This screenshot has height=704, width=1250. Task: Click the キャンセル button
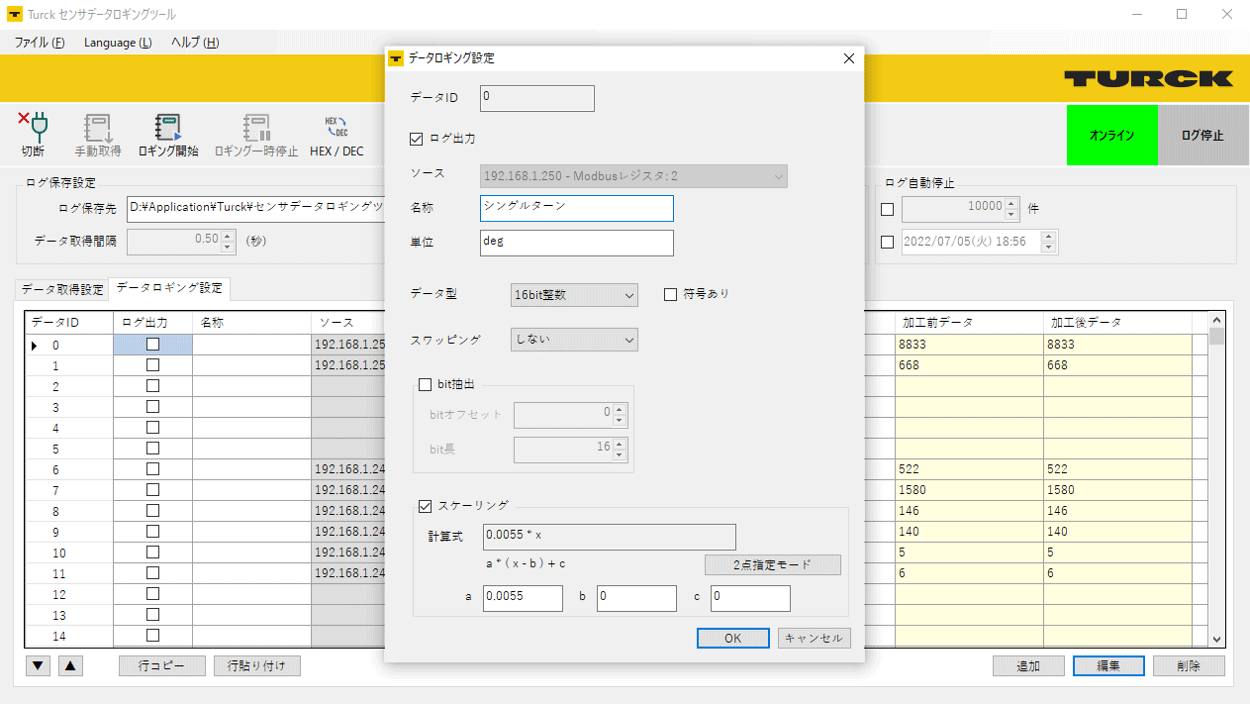tap(814, 638)
